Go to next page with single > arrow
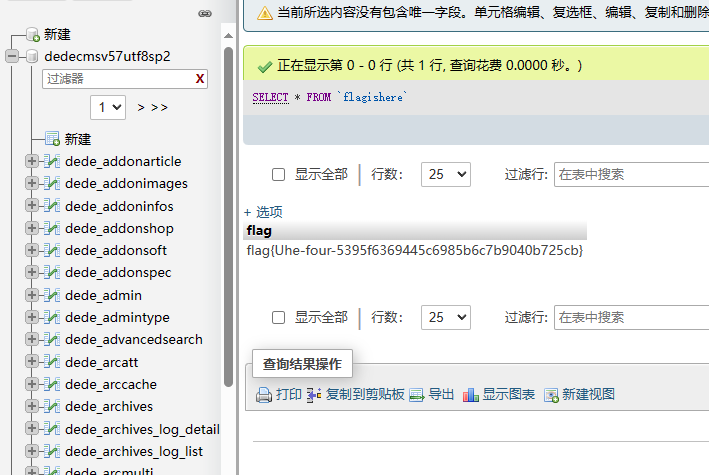 [x=141, y=108]
